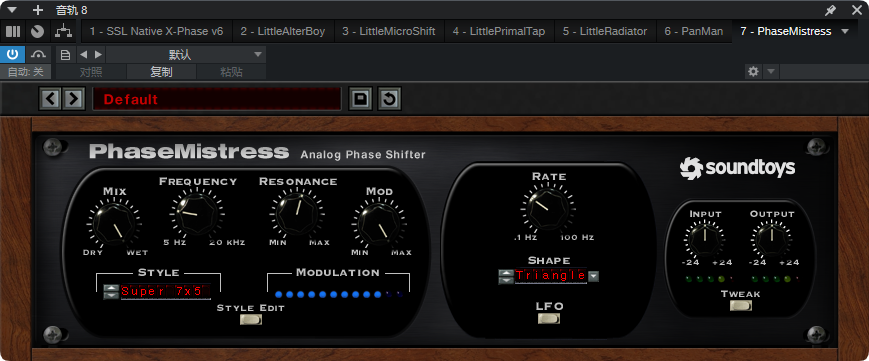Click the Default preset name display

click(x=217, y=99)
